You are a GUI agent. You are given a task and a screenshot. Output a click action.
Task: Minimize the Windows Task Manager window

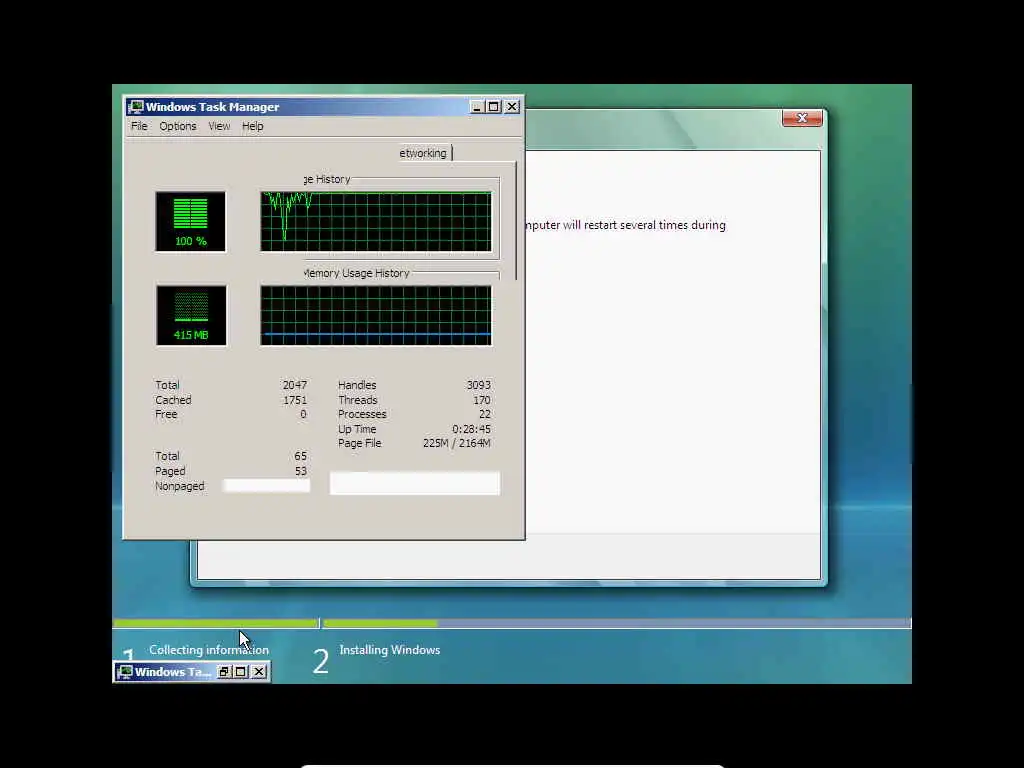coord(477,106)
